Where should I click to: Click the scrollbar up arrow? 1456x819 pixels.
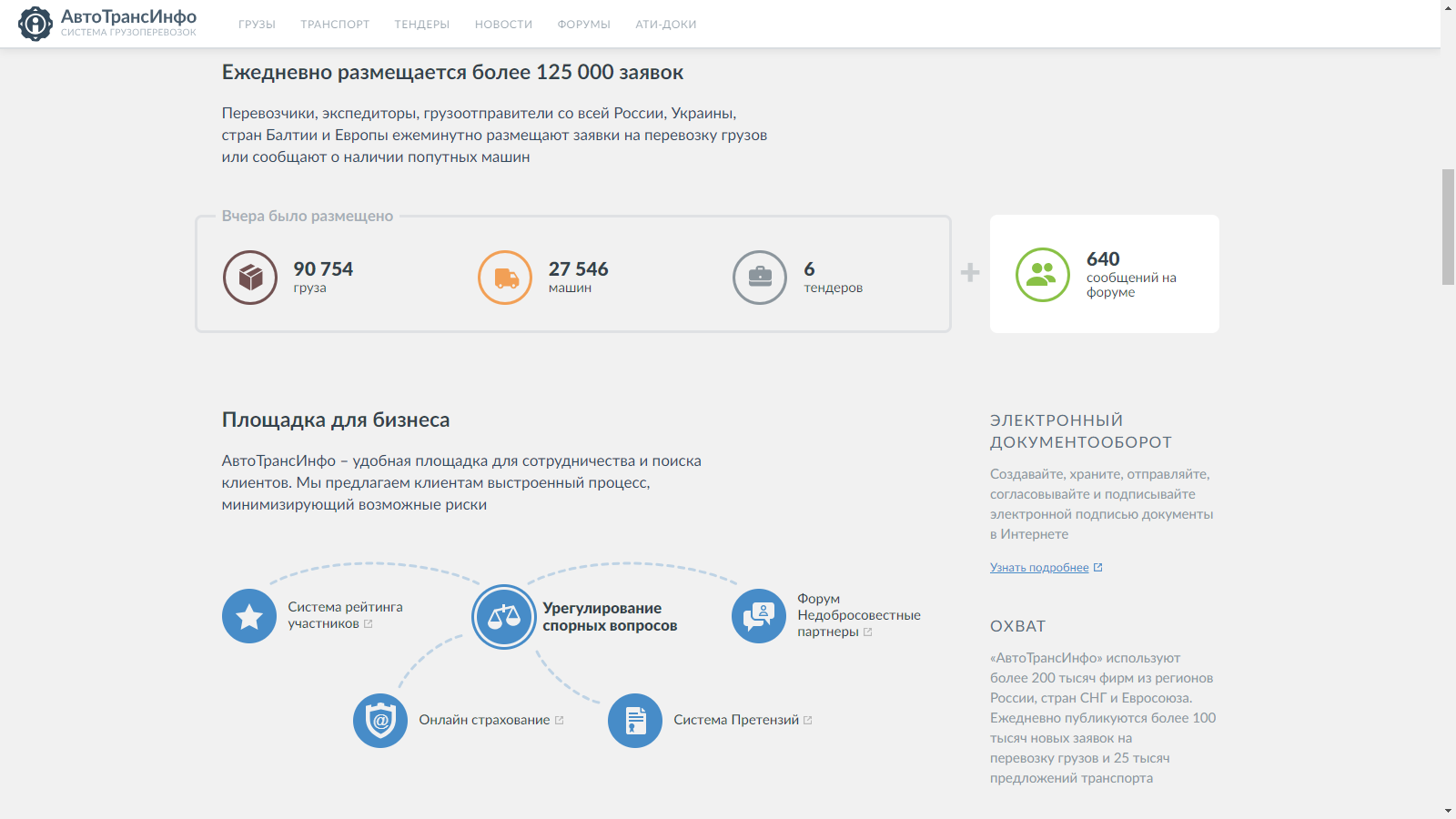[x=1448, y=6]
